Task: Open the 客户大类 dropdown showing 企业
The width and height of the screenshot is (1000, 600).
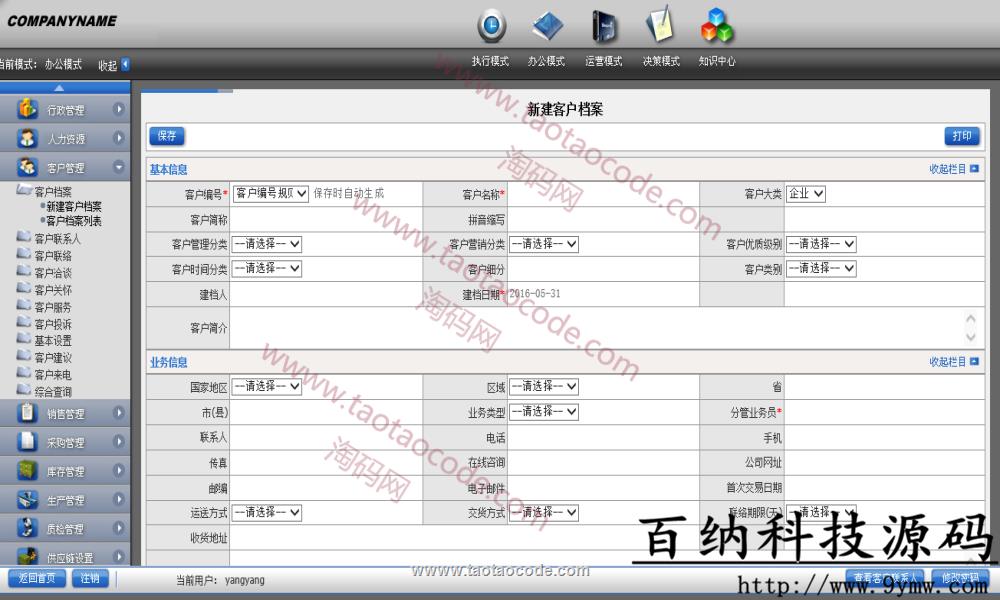Action: coord(806,194)
